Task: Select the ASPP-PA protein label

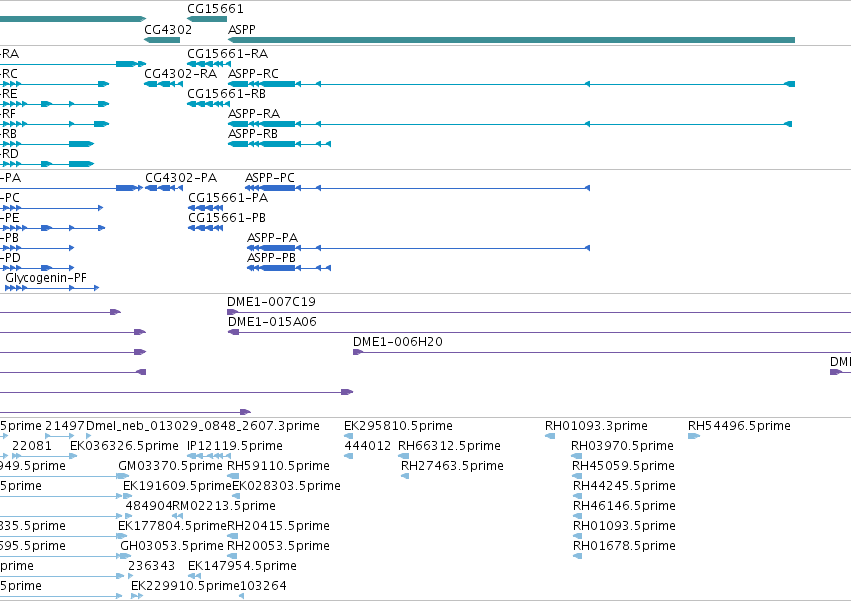Action: pos(272,238)
